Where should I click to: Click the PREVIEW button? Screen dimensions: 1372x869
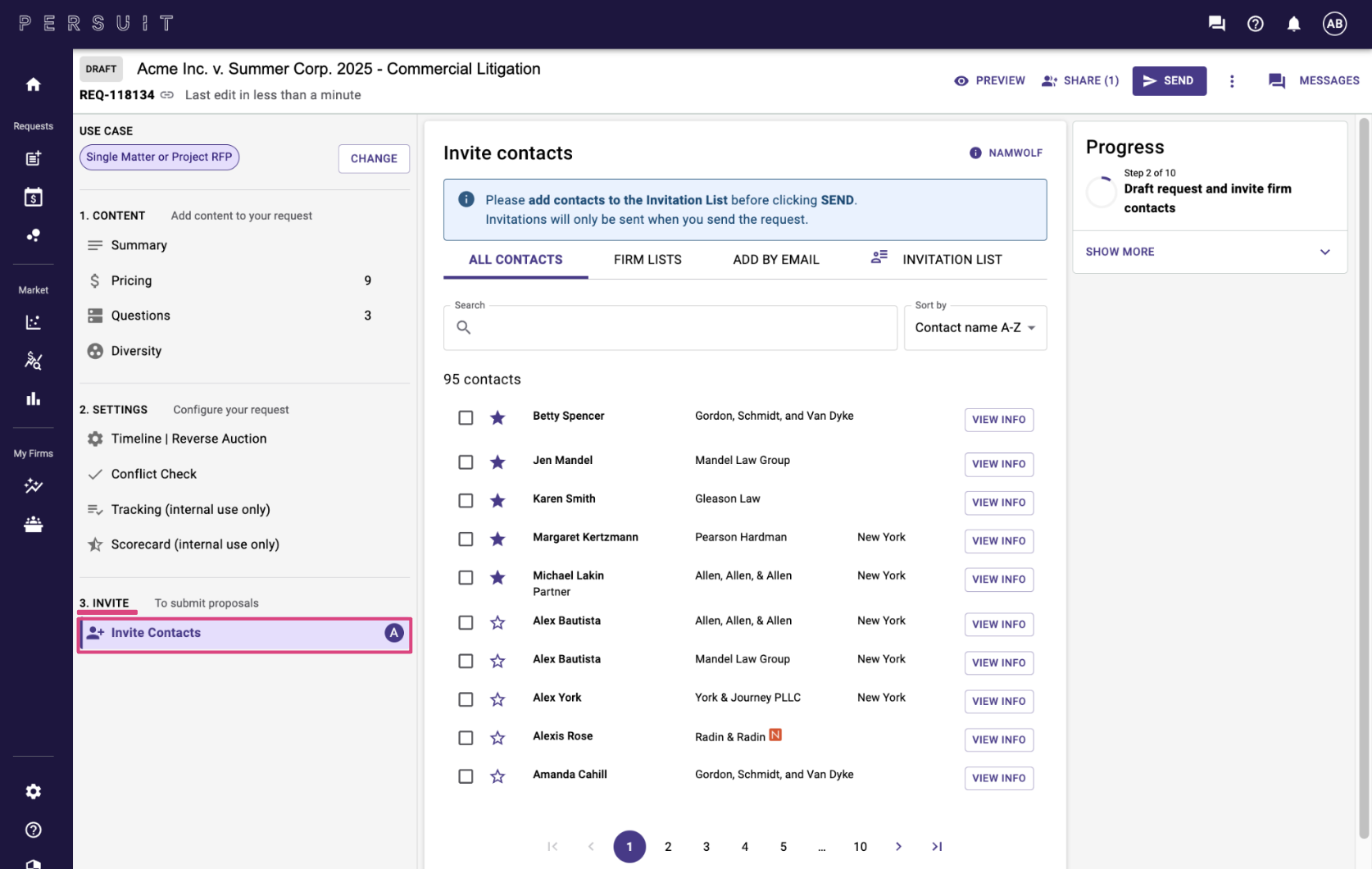990,81
